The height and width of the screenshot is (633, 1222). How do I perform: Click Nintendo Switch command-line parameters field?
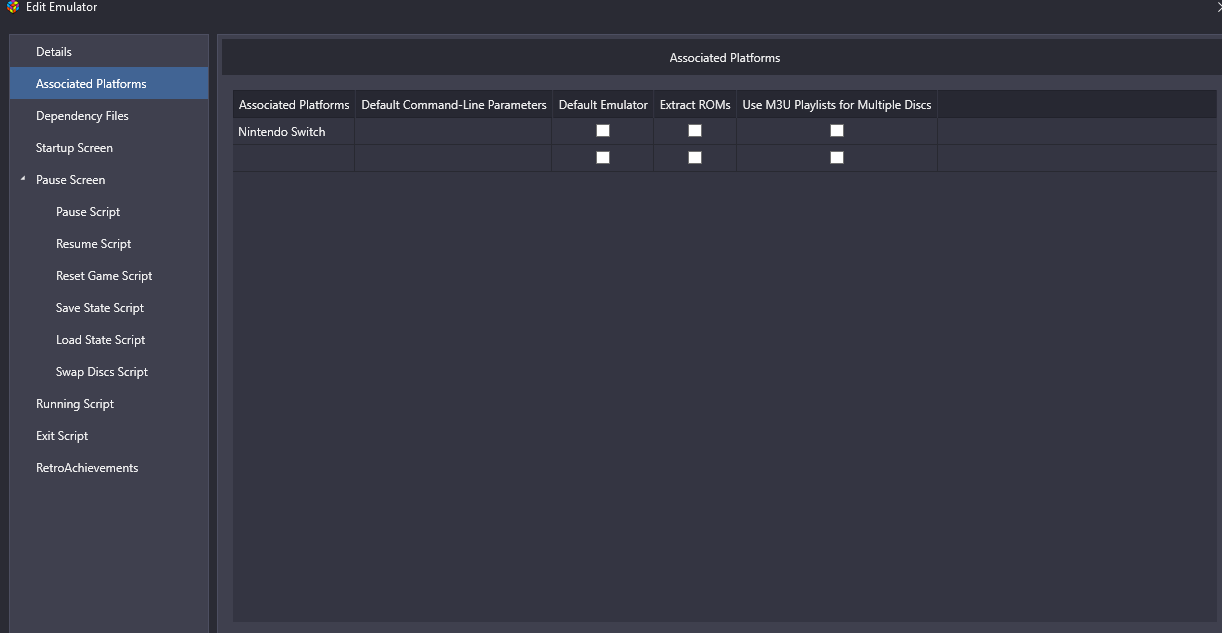tap(453, 132)
